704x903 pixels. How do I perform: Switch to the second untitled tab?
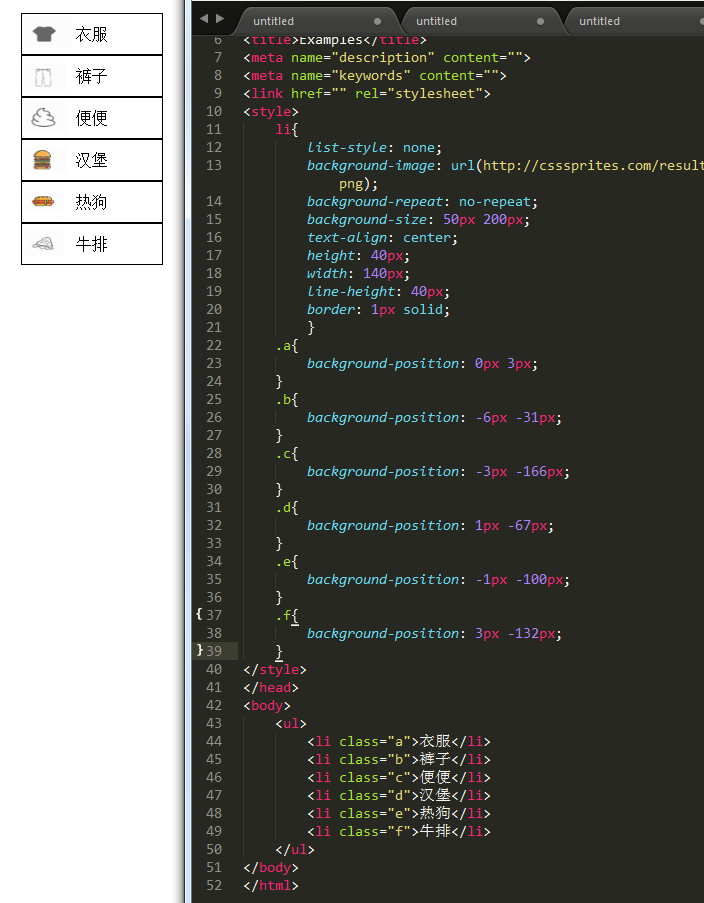pos(482,21)
